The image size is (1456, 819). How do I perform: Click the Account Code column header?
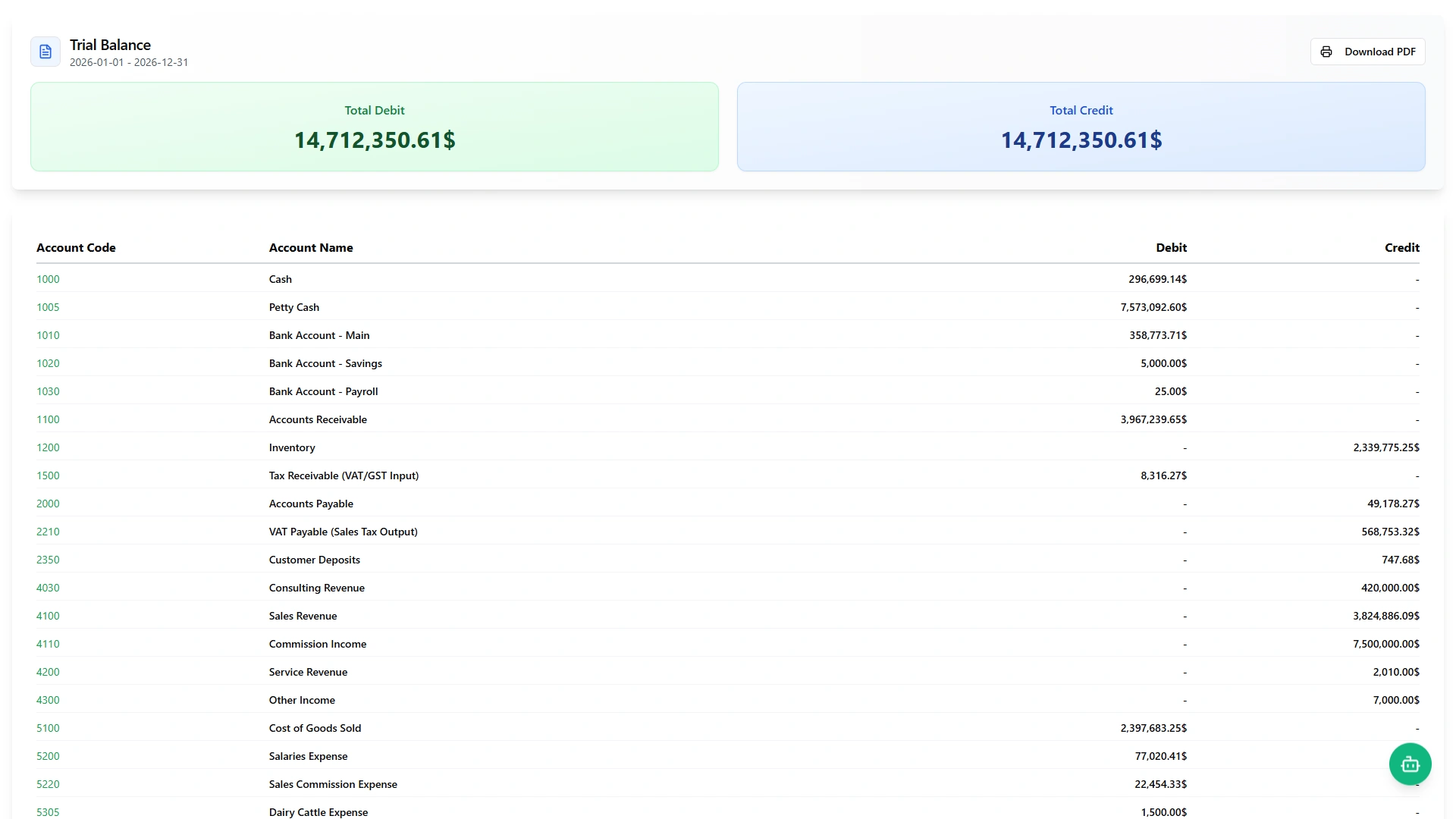(x=76, y=248)
